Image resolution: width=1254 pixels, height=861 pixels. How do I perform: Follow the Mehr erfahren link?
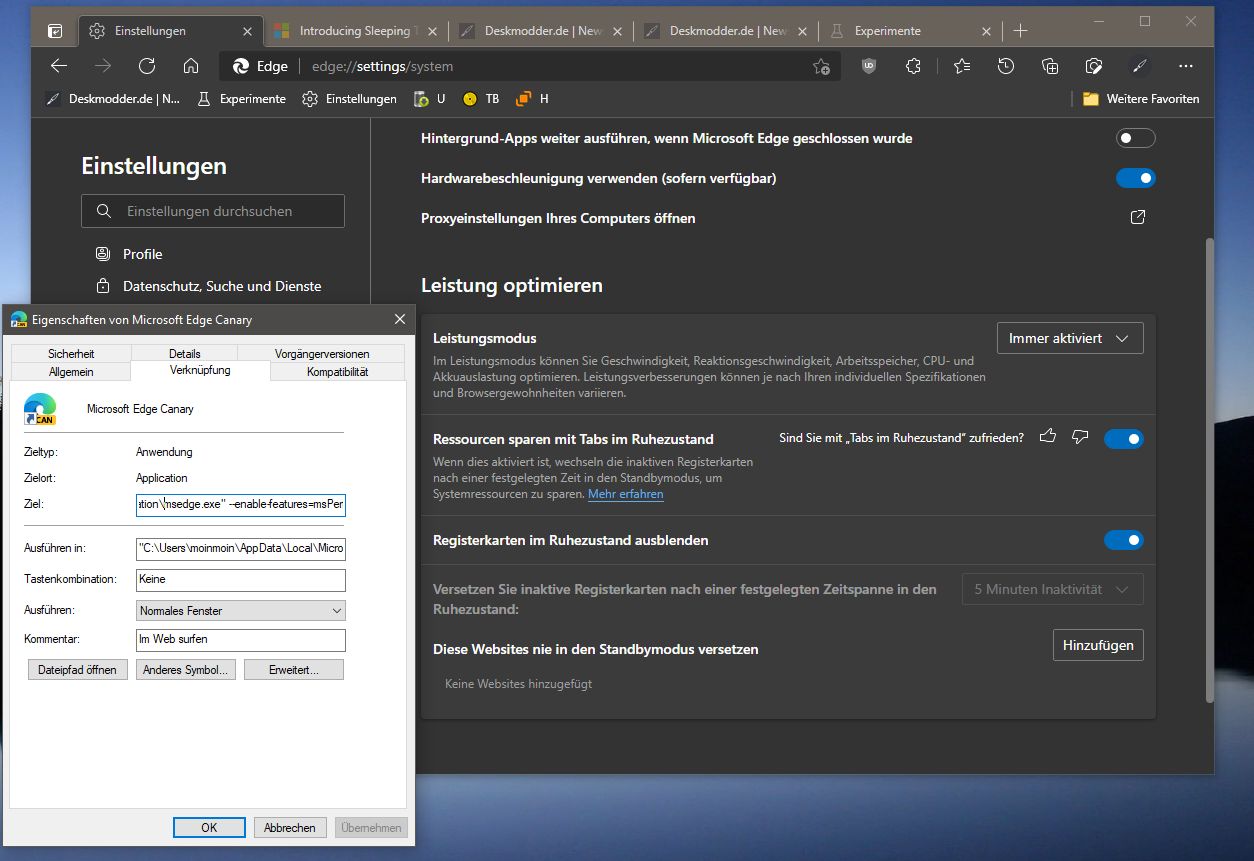(x=625, y=494)
